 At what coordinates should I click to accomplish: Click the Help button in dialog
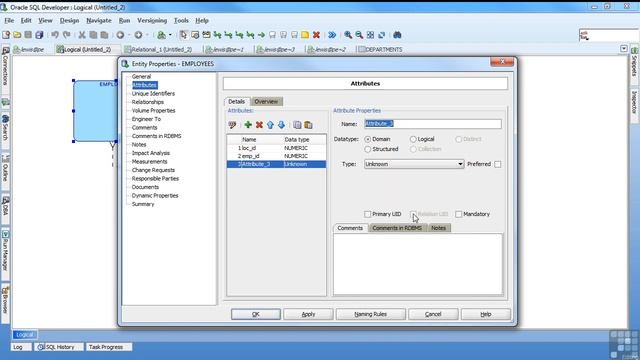tap(485, 314)
